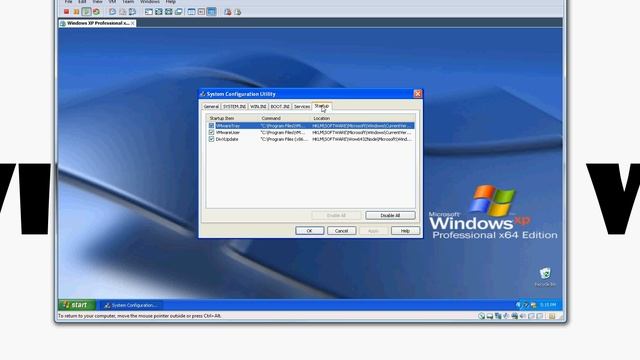Click the first disc device icon in VMware status bar
This screenshot has width=640, height=360.
482,316
